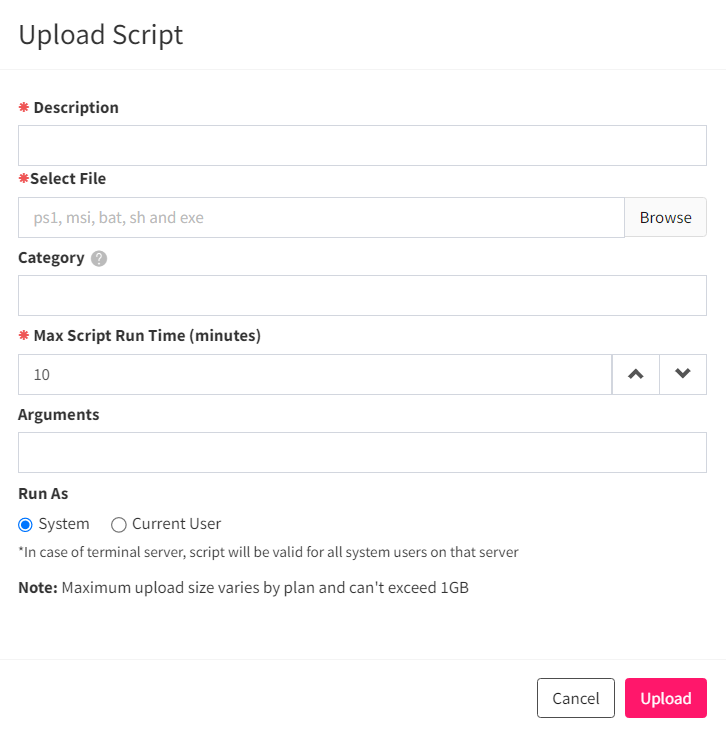This screenshot has width=726, height=736.
Task: Click the Upload Script dialog title
Action: (101, 35)
